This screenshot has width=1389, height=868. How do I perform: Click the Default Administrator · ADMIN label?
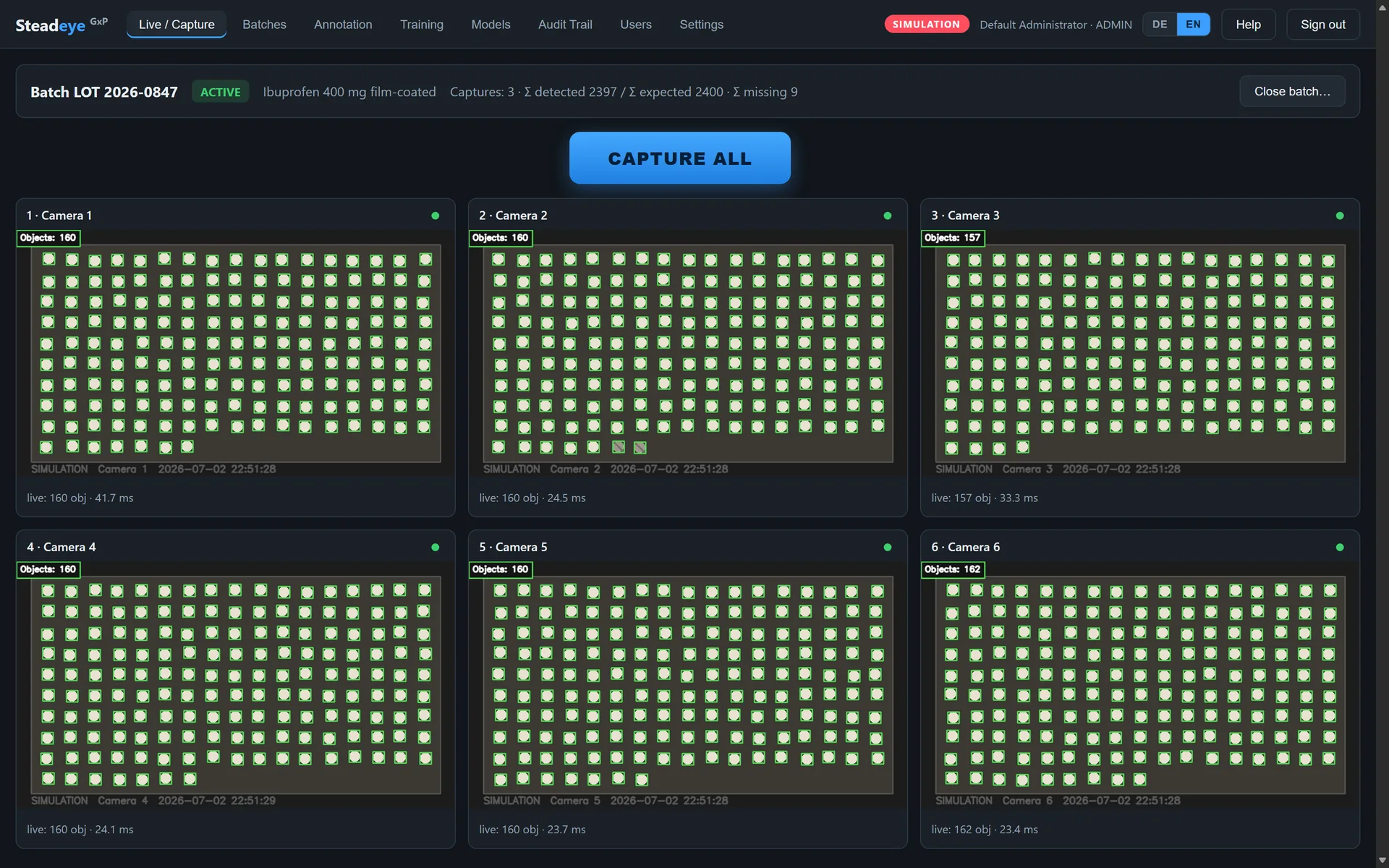click(1055, 25)
